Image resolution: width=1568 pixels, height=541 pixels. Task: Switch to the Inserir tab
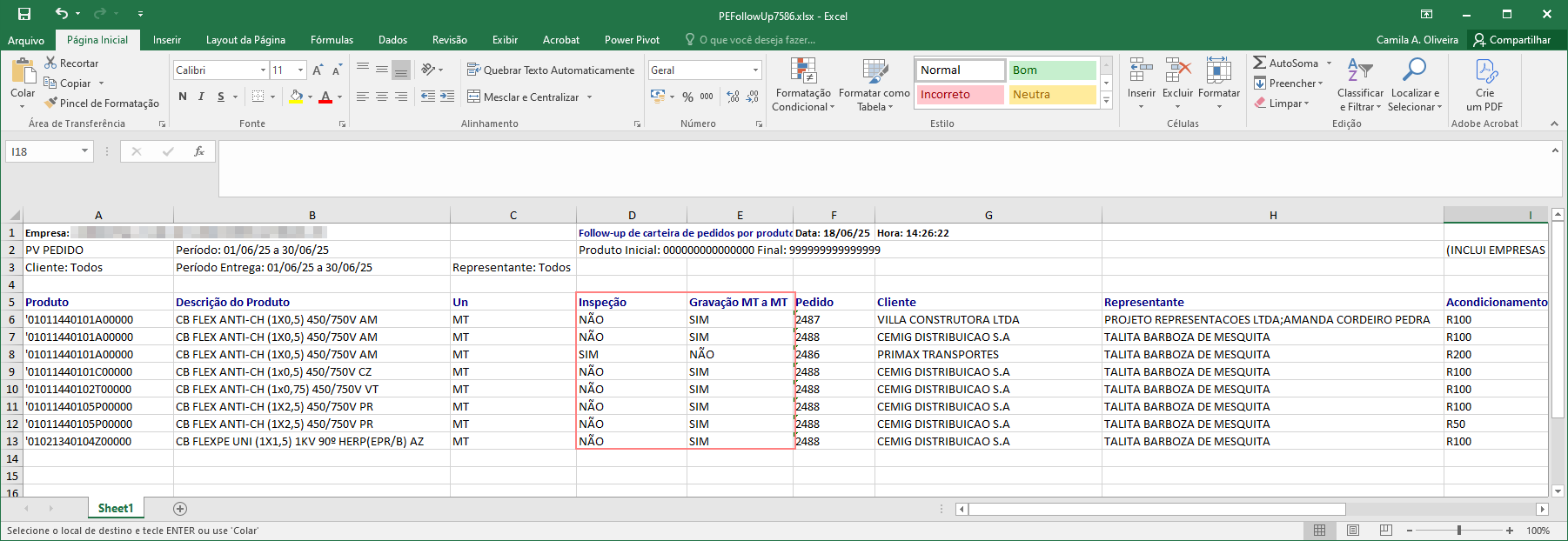[x=167, y=40]
